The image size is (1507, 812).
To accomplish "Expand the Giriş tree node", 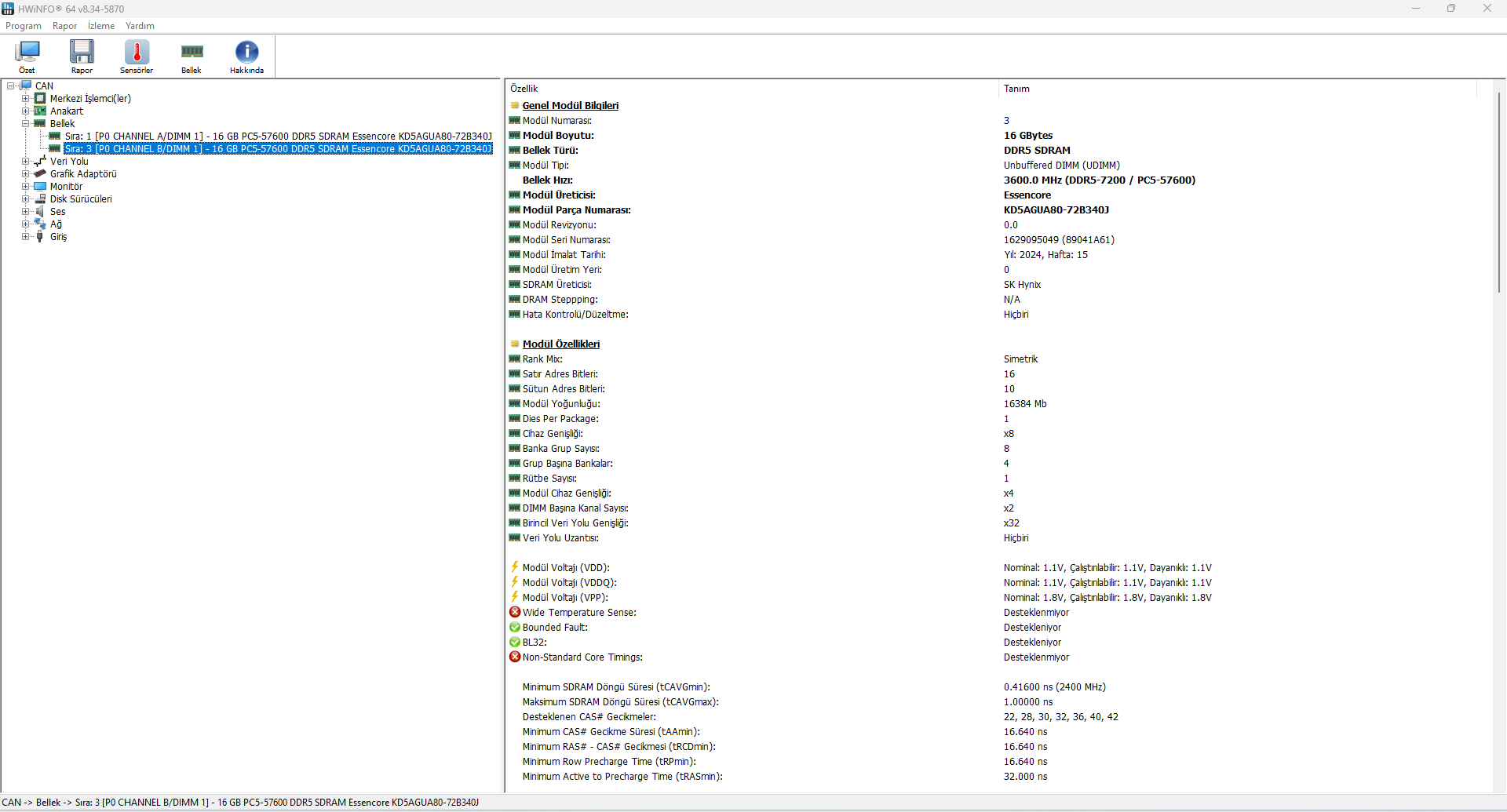I will click(x=25, y=236).
